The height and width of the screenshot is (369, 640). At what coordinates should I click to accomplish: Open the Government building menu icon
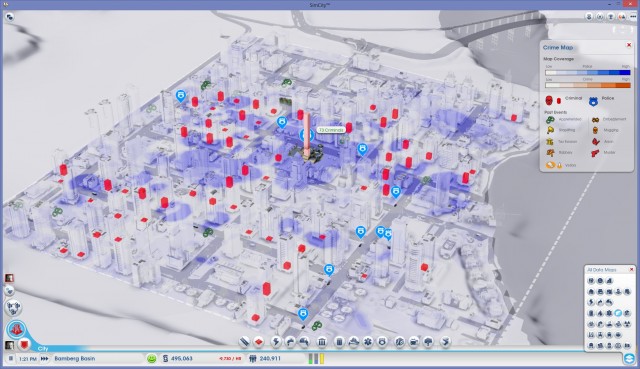pyautogui.click(x=322, y=342)
